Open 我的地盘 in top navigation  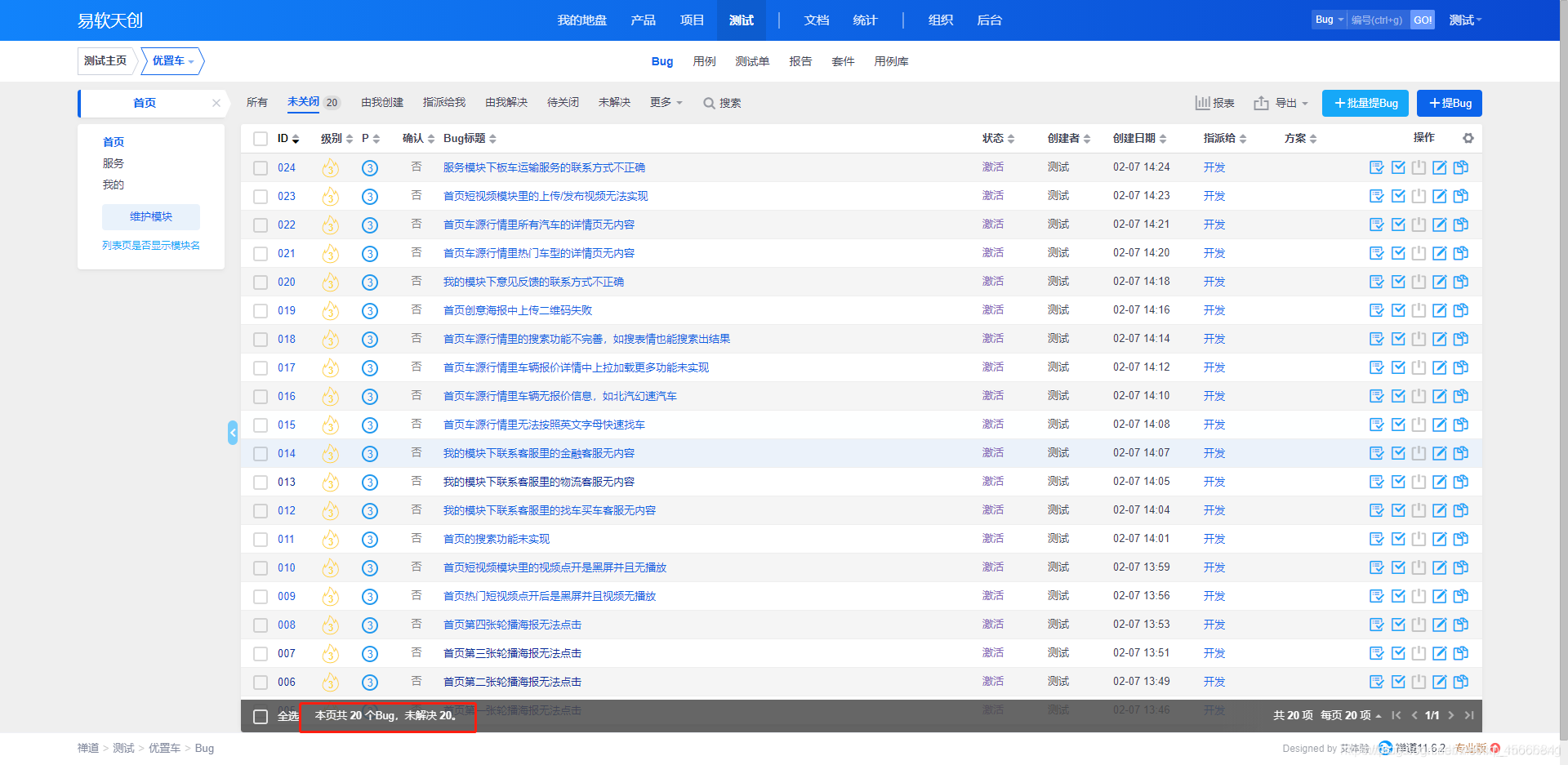tap(582, 20)
